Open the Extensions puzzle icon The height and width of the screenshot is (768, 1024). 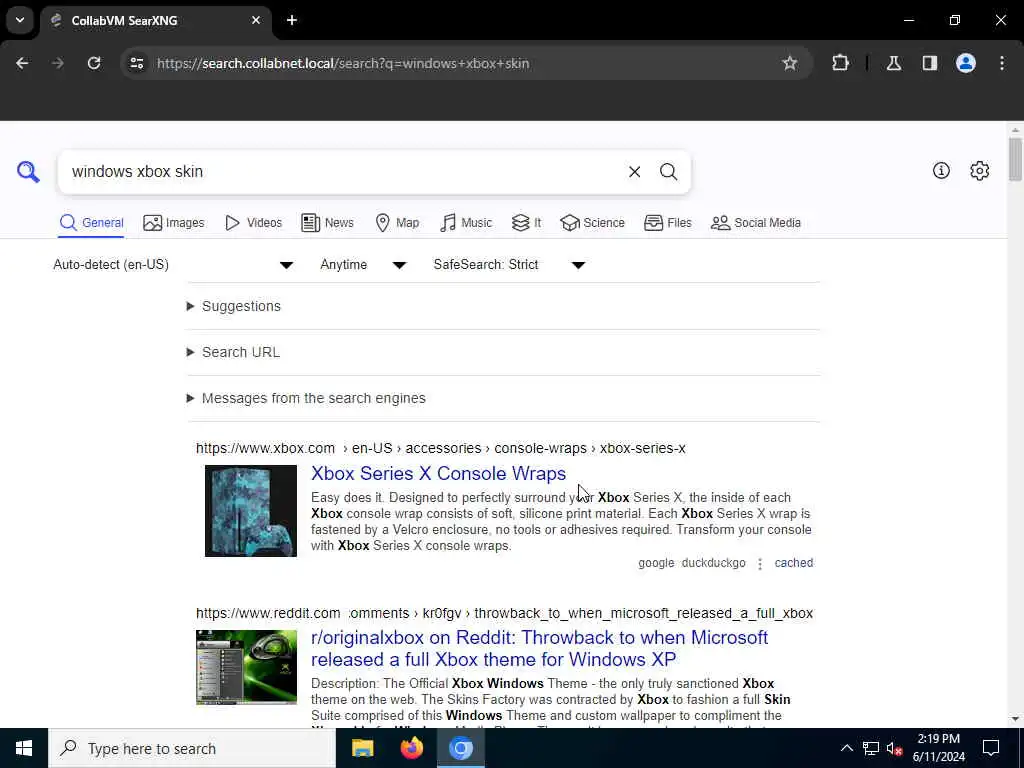[x=840, y=63]
